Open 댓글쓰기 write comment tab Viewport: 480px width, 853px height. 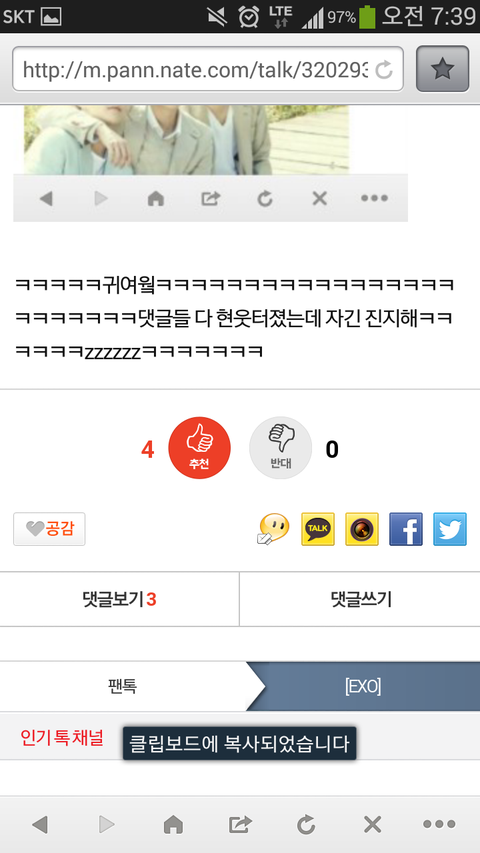tap(360, 599)
